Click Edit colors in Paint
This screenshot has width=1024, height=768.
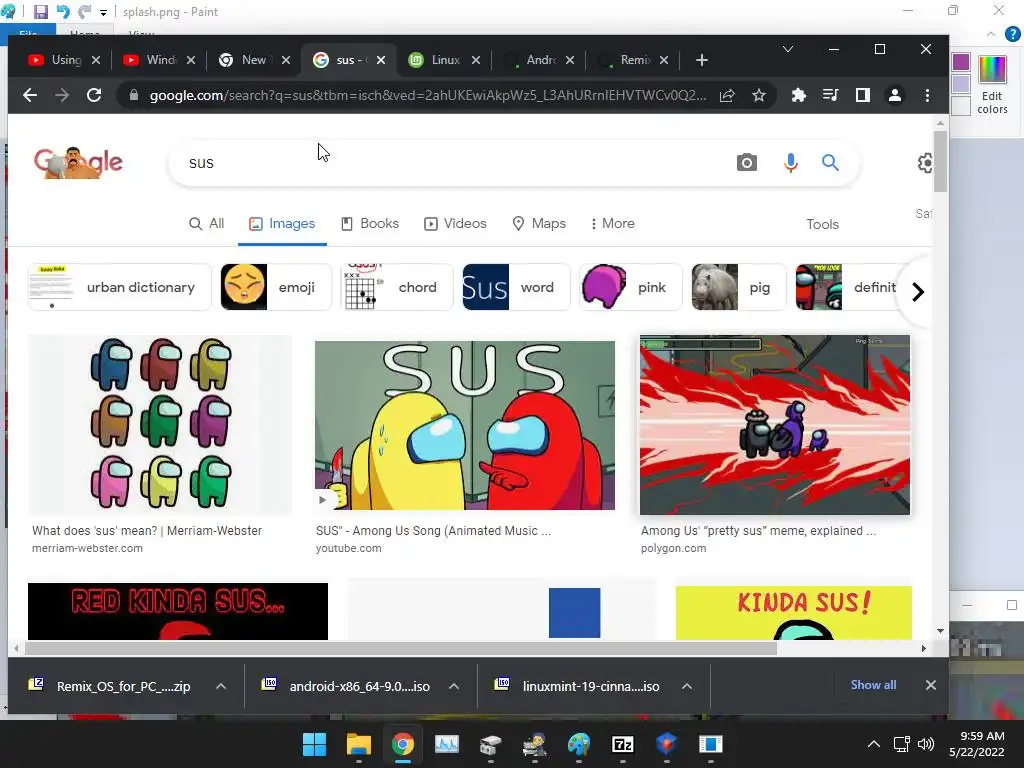coord(992,84)
